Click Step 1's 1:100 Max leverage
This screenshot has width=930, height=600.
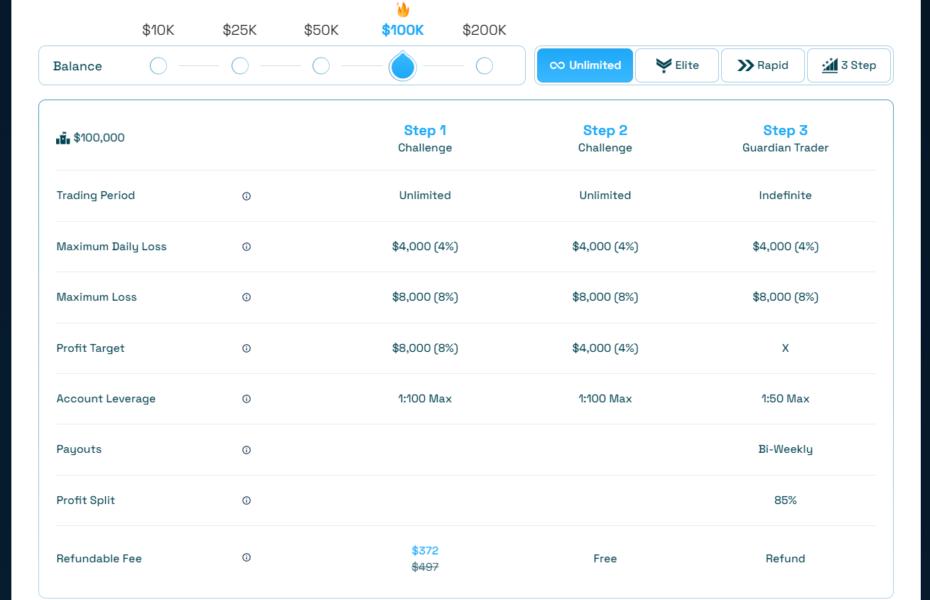(x=425, y=399)
